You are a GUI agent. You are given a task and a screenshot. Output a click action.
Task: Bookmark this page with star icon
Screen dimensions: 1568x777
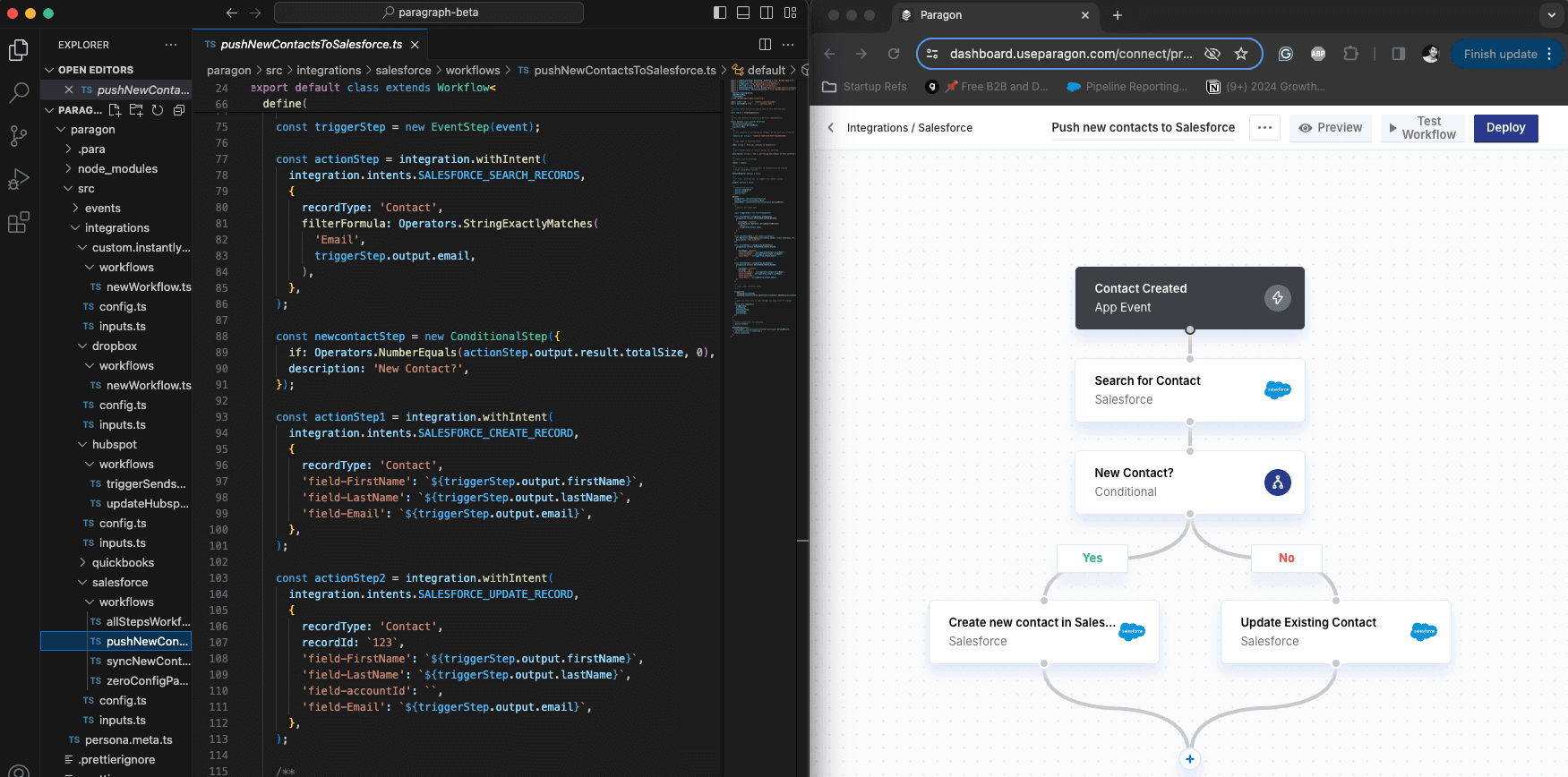click(1241, 54)
